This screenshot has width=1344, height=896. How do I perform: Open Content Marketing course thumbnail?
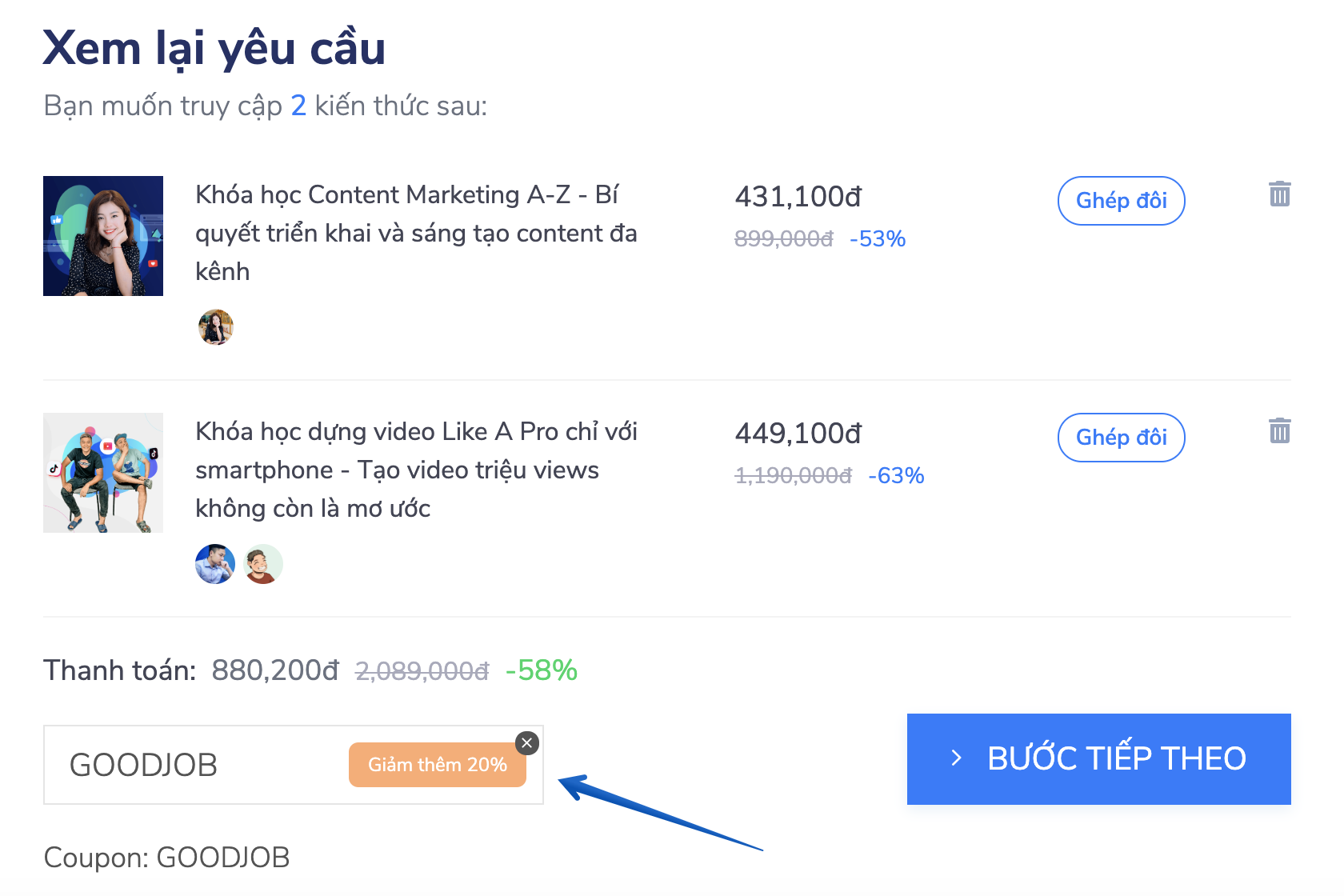tap(103, 236)
